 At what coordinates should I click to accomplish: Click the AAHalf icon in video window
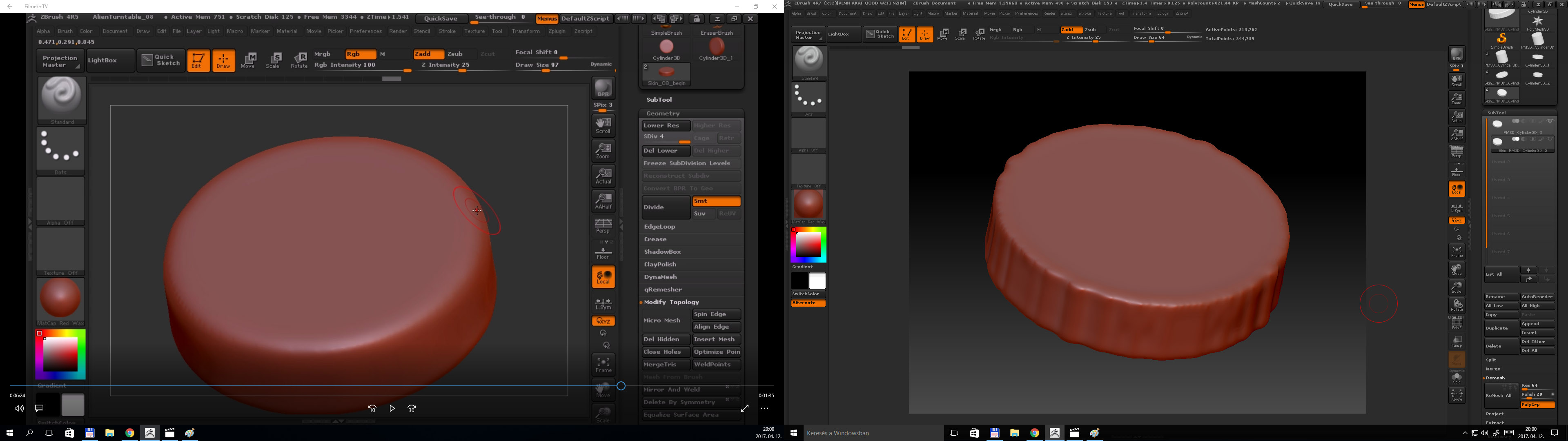coord(603,201)
